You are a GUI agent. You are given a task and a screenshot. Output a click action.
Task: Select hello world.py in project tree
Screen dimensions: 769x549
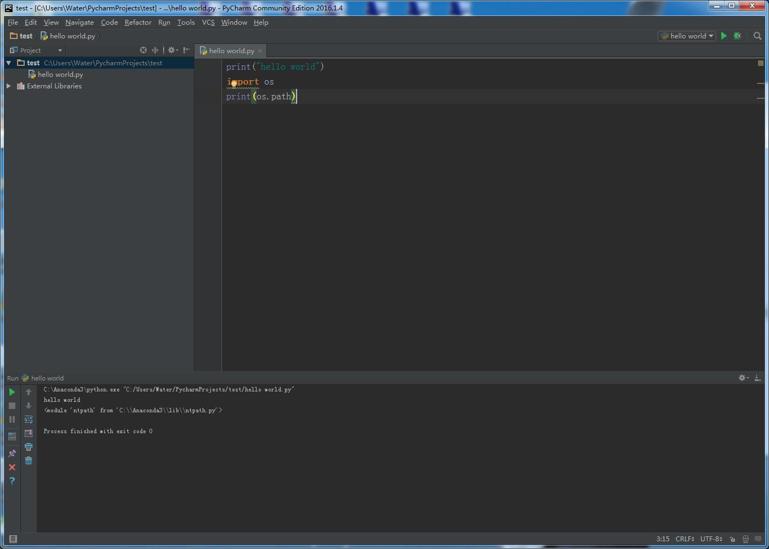click(55, 75)
